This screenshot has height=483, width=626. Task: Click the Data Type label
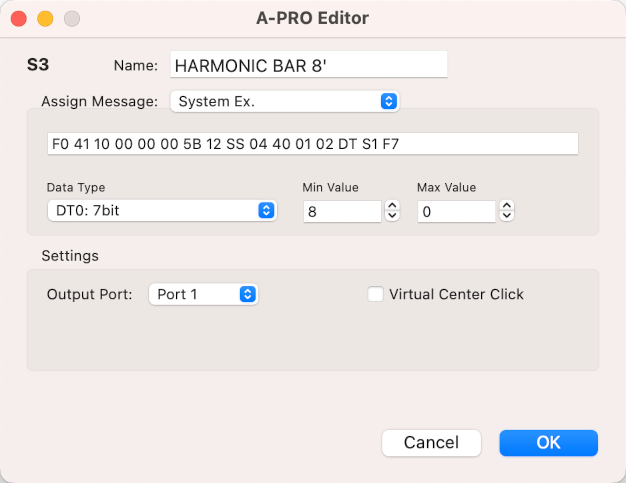click(76, 187)
